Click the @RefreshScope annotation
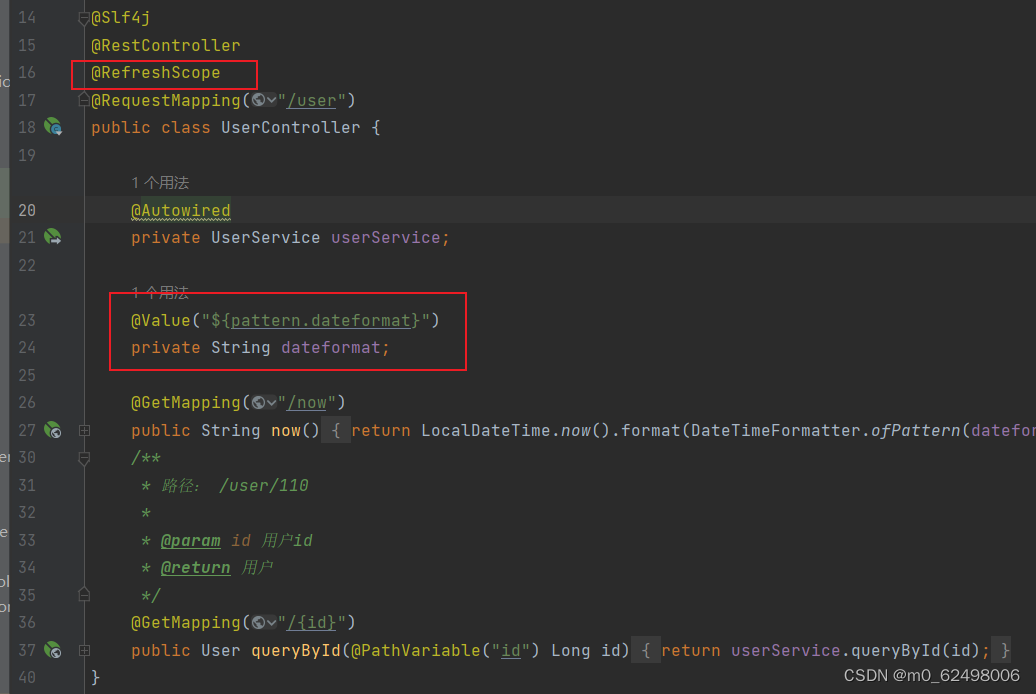The height and width of the screenshot is (694, 1036). (156, 73)
